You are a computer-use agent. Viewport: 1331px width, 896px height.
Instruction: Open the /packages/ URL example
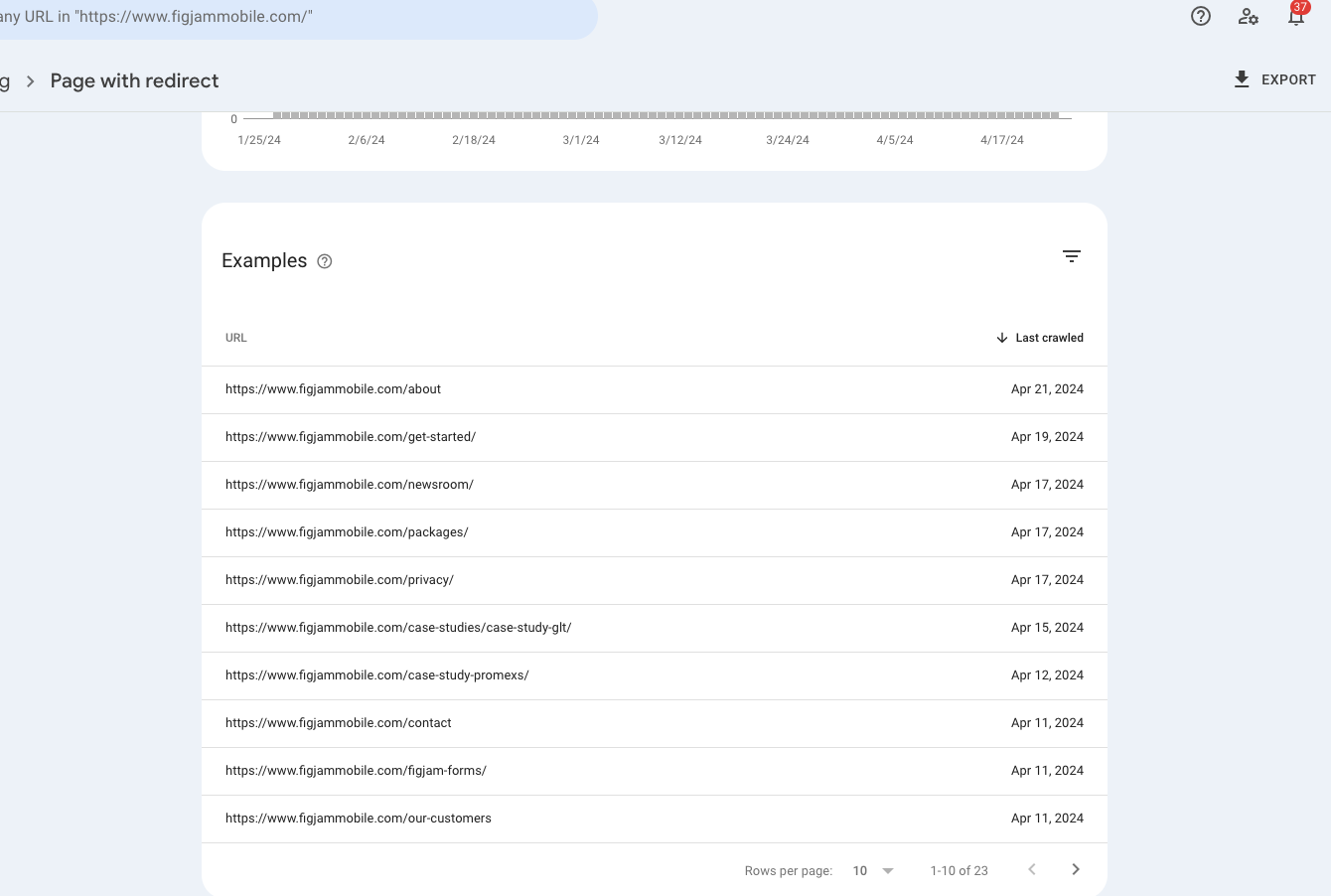347,532
